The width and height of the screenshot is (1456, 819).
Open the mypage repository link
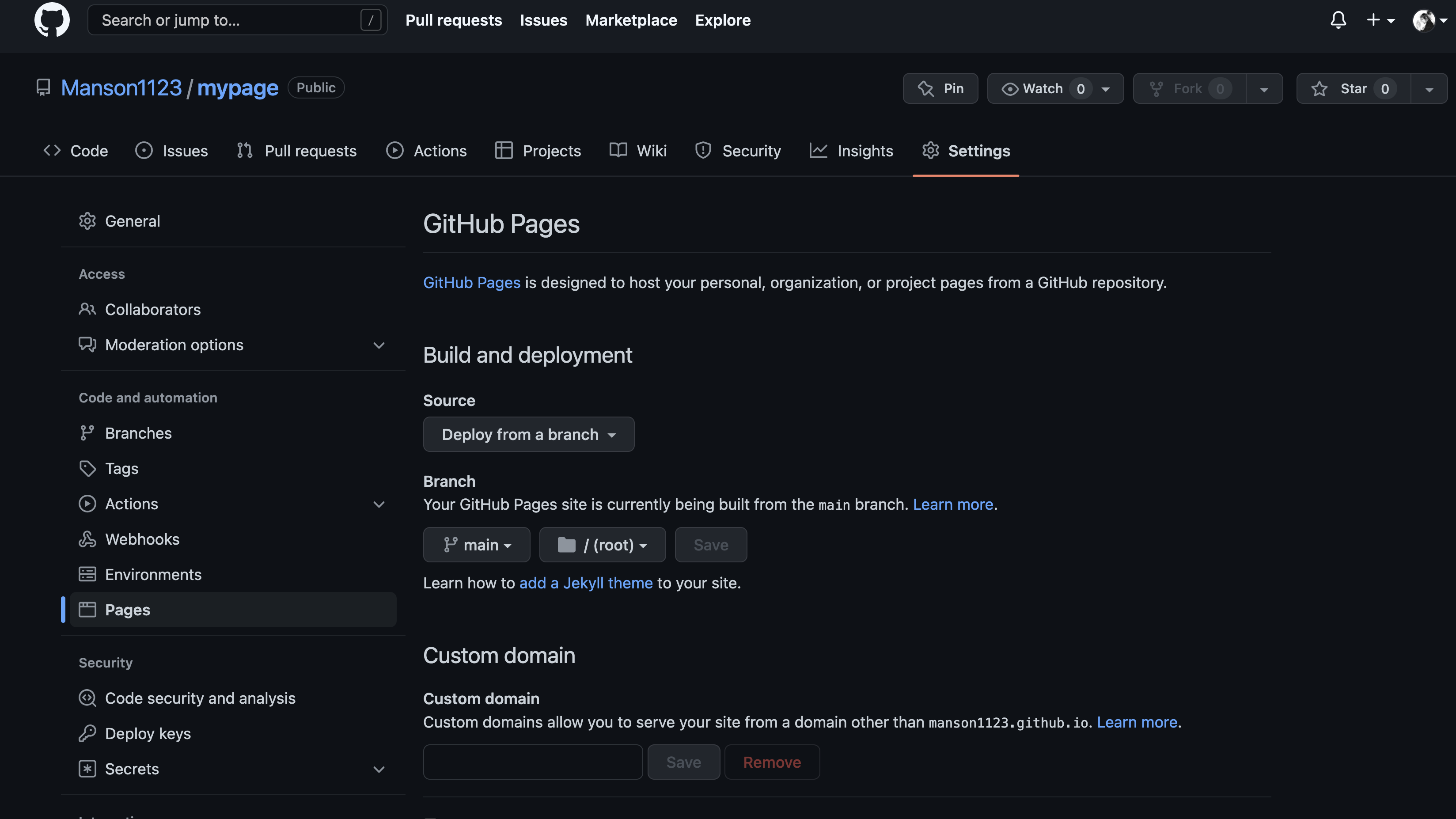pos(238,87)
